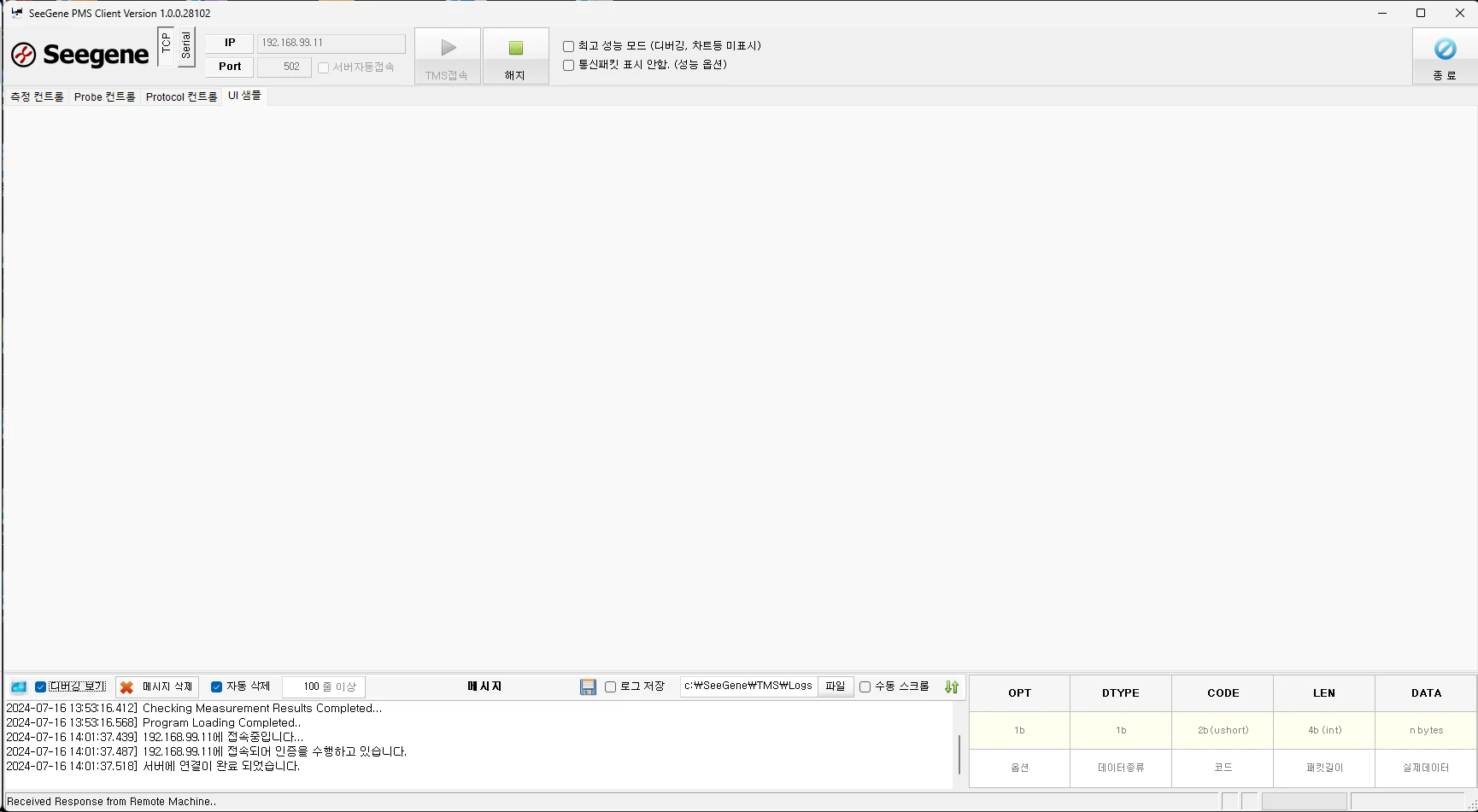Enable the 로그 저장 checkbox
This screenshot has height=812, width=1478.
(610, 686)
